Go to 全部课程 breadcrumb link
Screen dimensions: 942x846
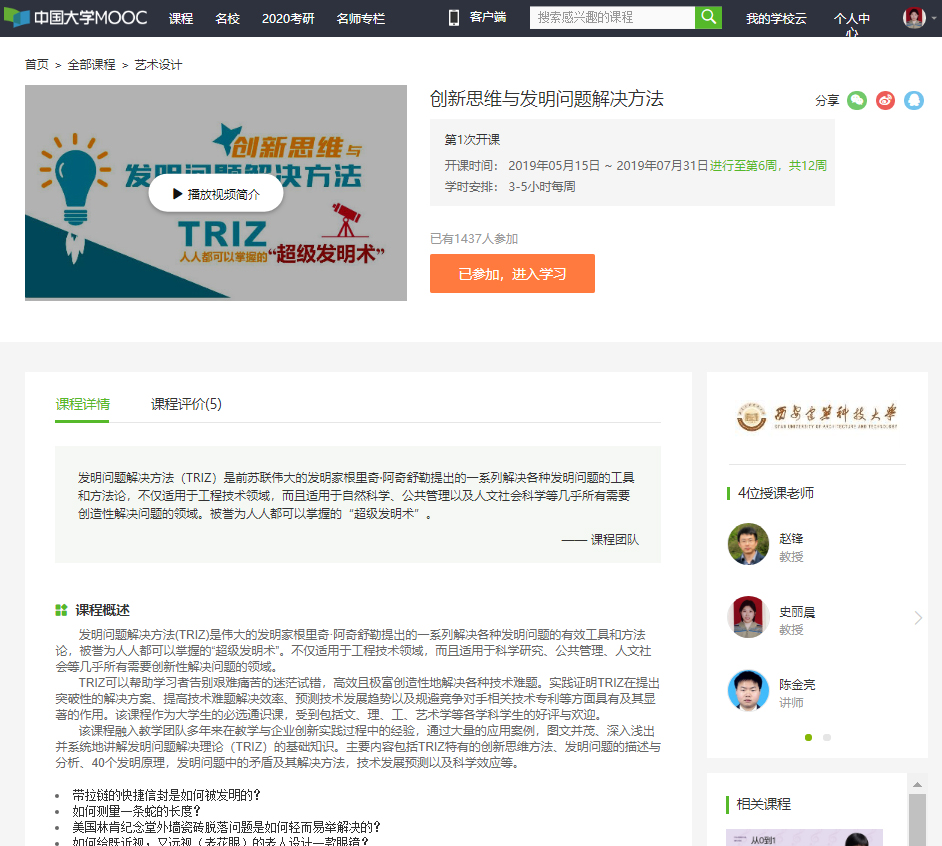click(91, 65)
